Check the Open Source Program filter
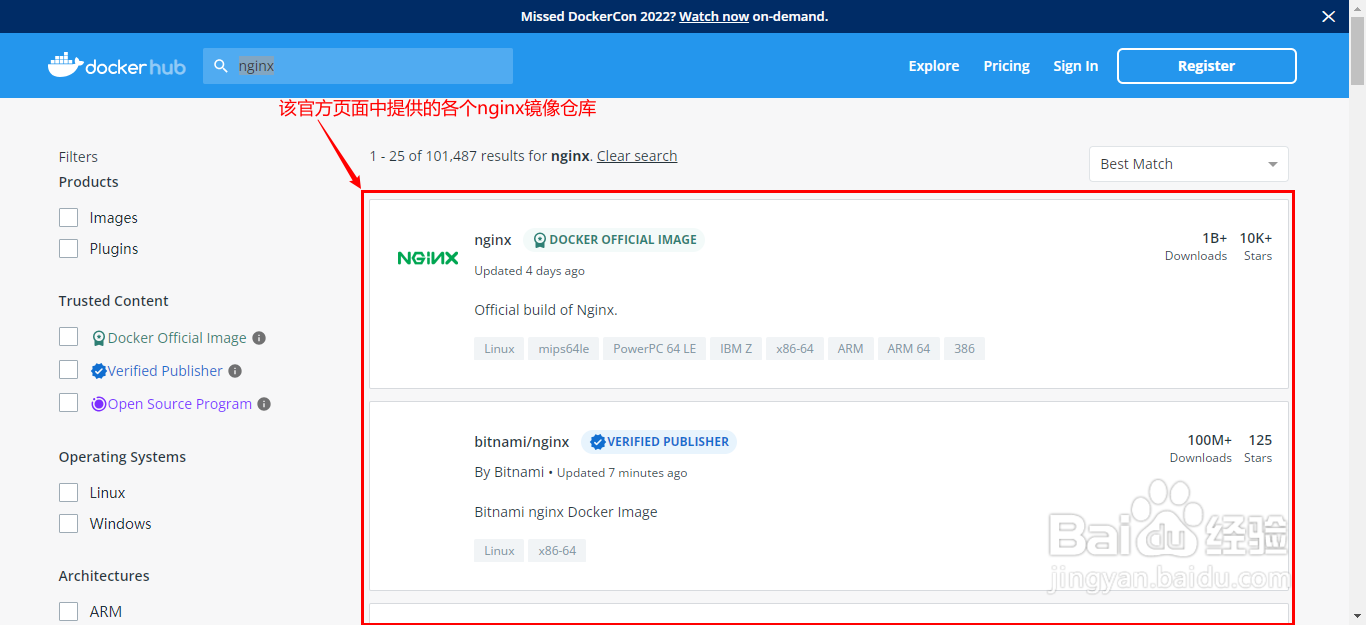Image resolution: width=1366 pixels, height=625 pixels. click(68, 404)
